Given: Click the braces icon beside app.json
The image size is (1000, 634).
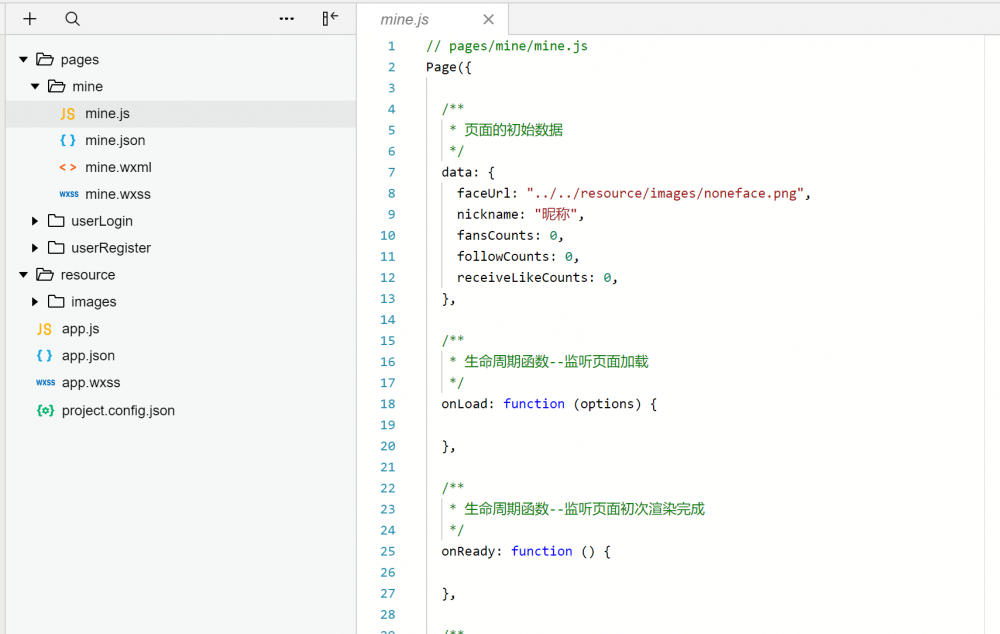Looking at the screenshot, I should (x=44, y=356).
